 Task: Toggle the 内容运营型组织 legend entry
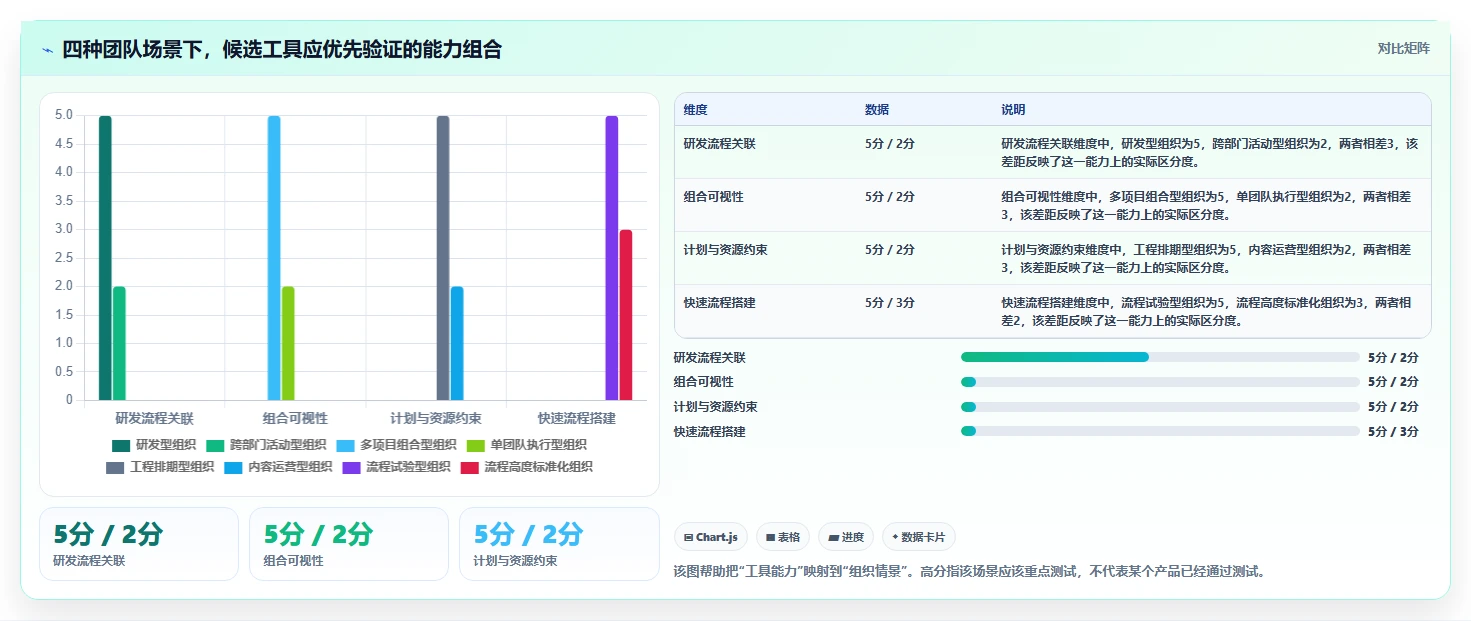pos(278,467)
